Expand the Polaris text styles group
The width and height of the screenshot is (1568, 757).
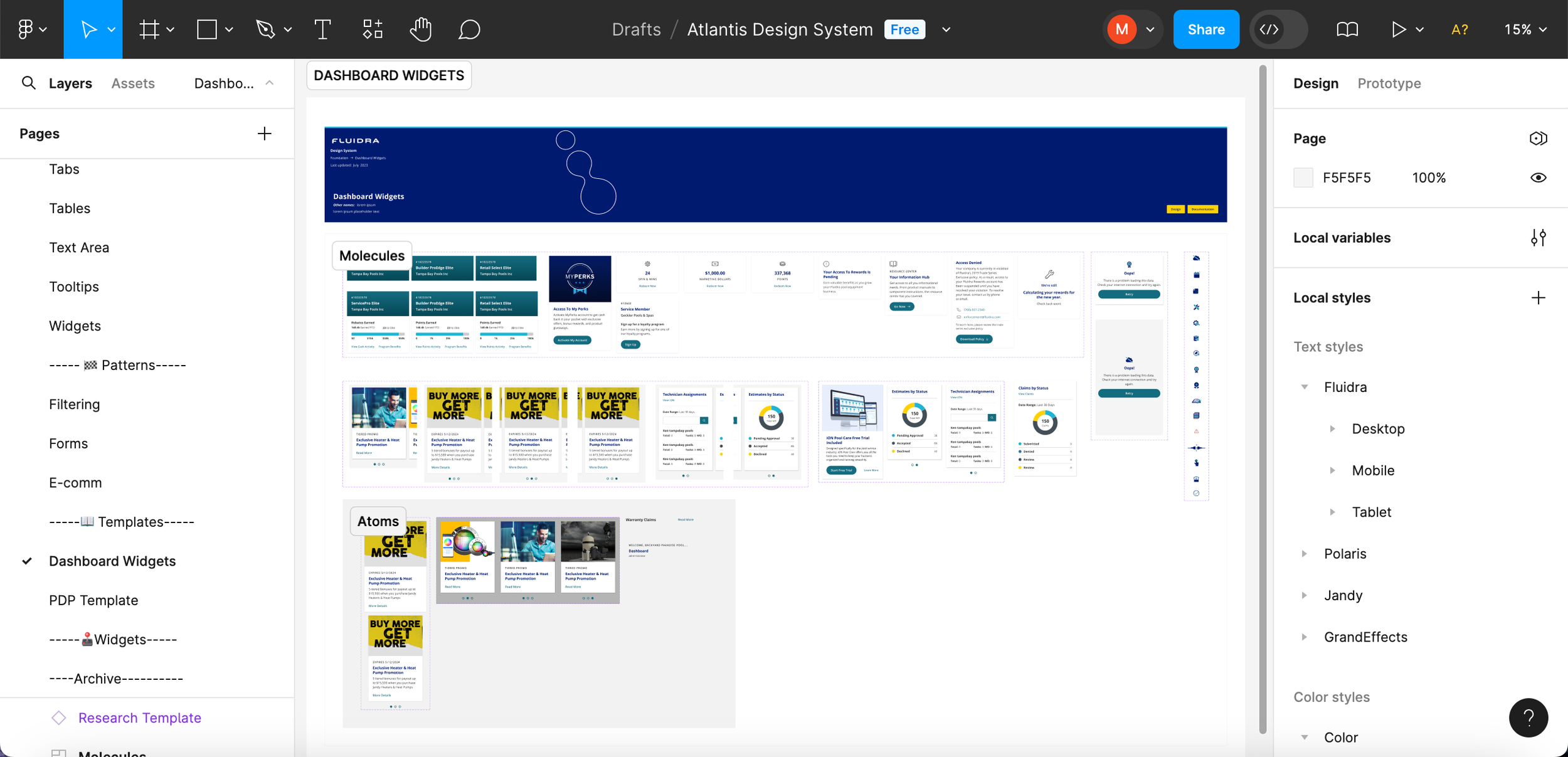pos(1305,554)
